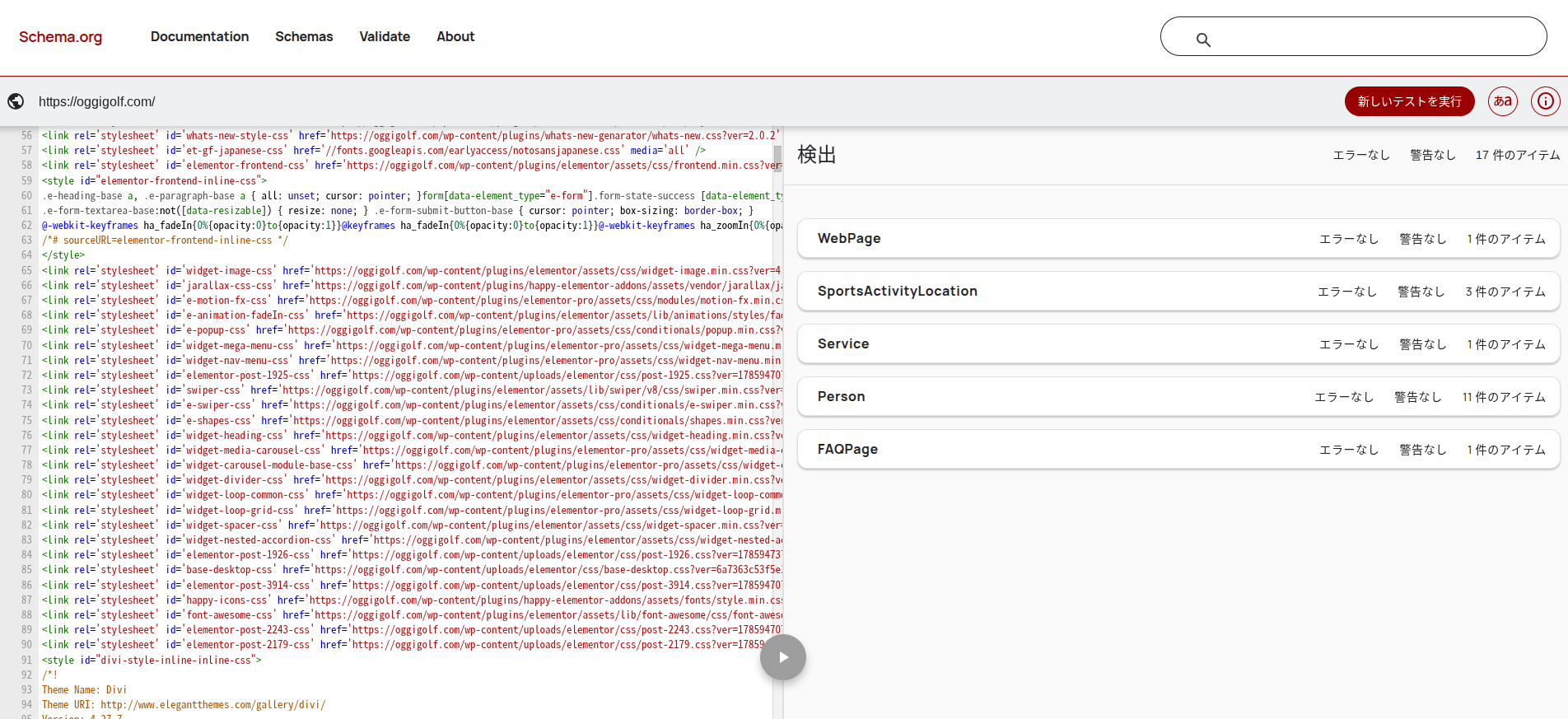Click line 57 et-gf-japanese-css link
This screenshot has height=719, width=1568.
coord(374,150)
